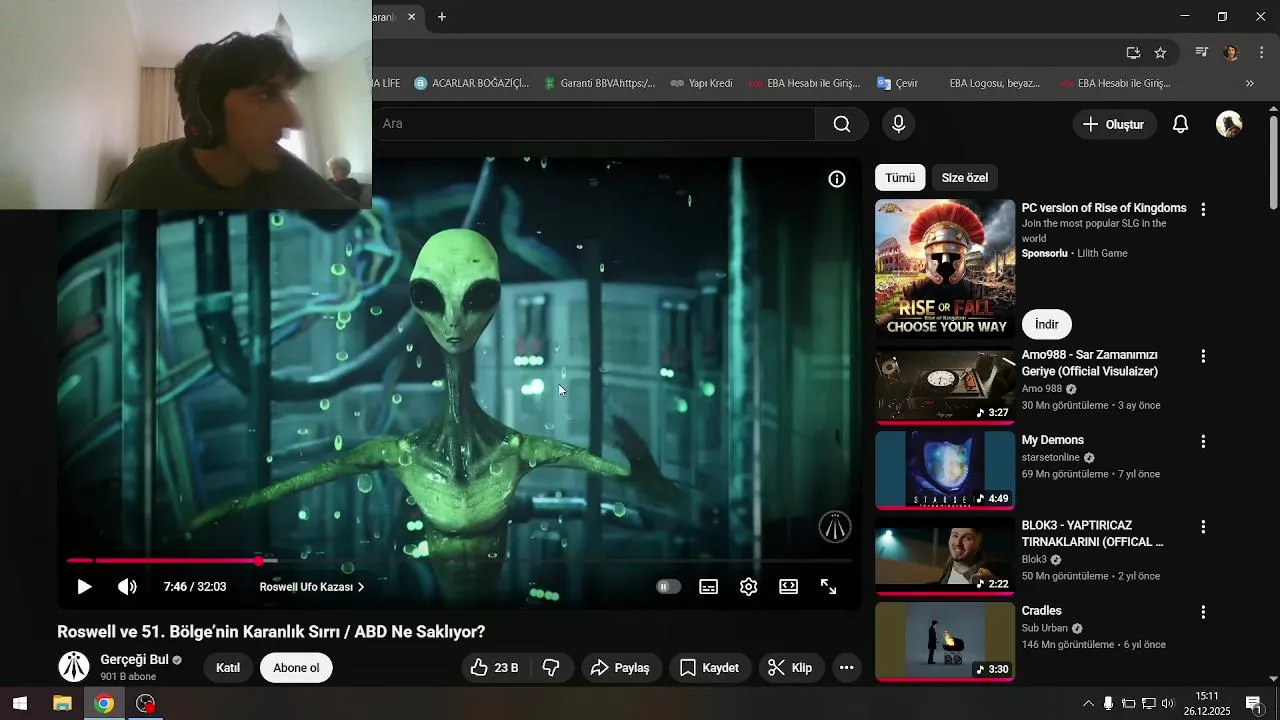Open the Gerçeği Bul channel name link

[x=134, y=660]
